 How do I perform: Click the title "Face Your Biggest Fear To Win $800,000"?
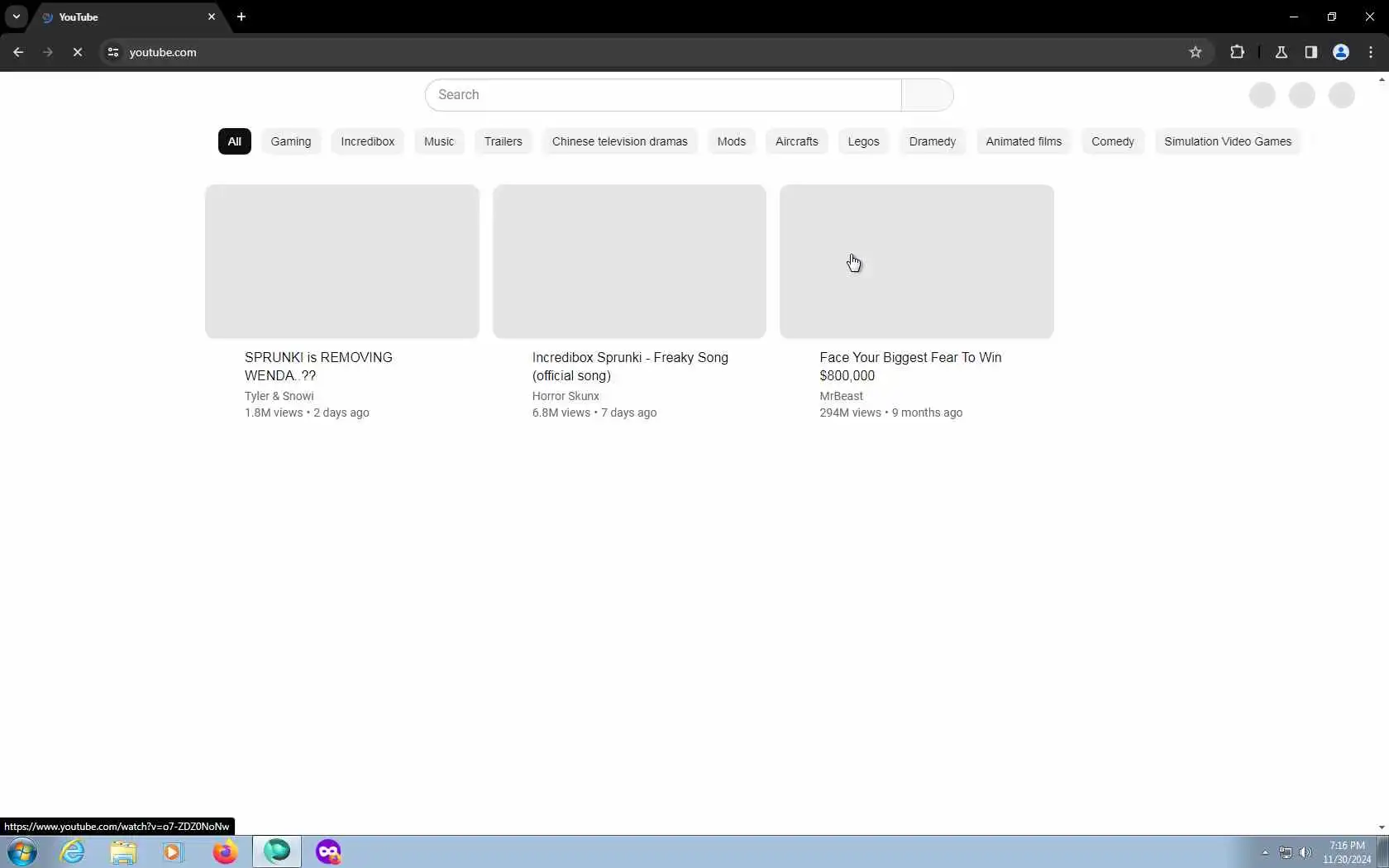coord(910,366)
